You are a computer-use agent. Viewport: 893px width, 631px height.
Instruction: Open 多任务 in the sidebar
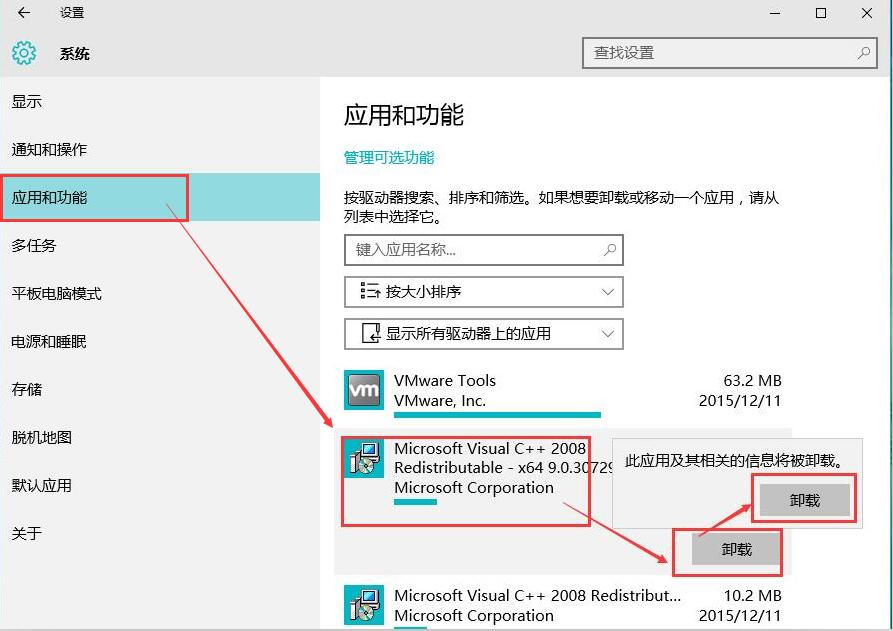tap(159, 245)
